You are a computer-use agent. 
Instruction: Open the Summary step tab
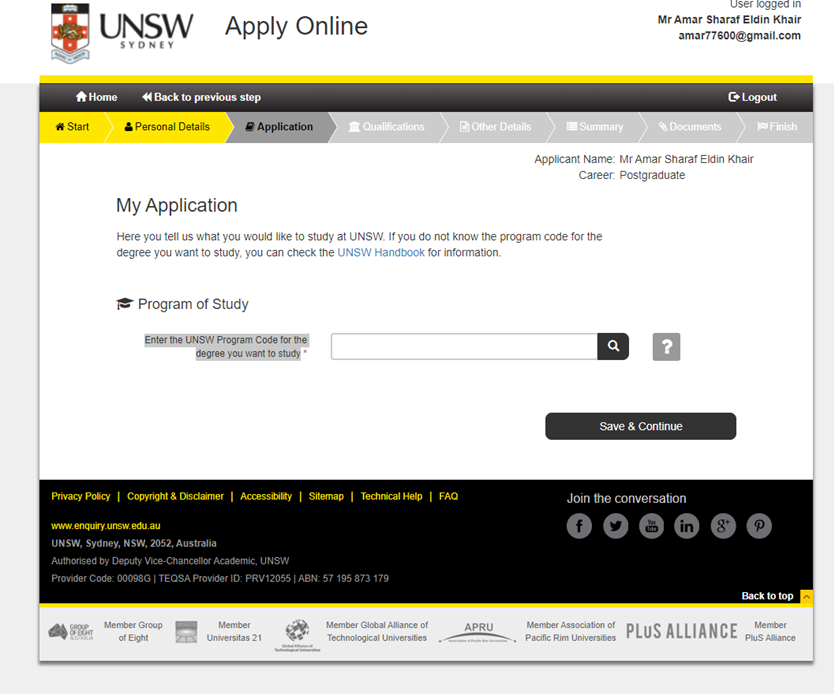click(595, 127)
